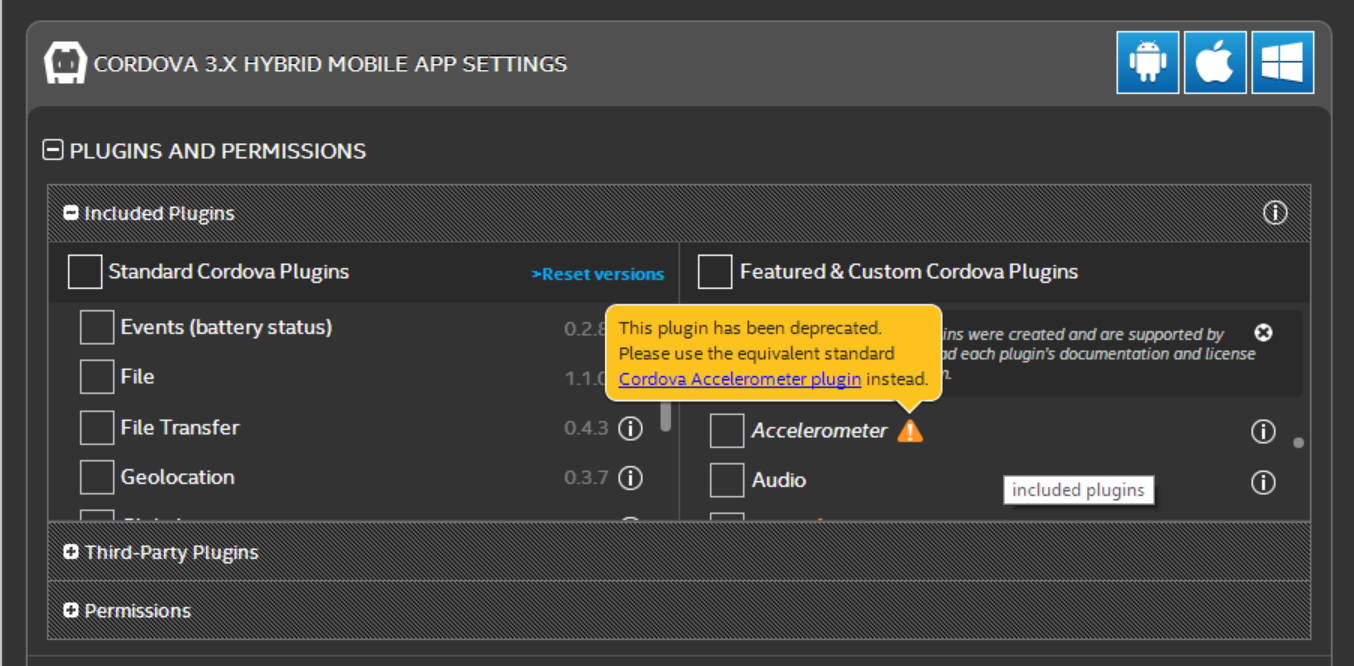The height and width of the screenshot is (666, 1354).
Task: Expand the Third-Party Plugins section
Action: coord(71,552)
